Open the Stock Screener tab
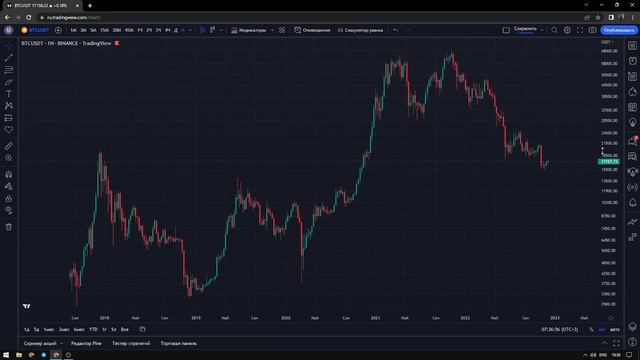640x360 pixels. pyautogui.click(x=40, y=344)
